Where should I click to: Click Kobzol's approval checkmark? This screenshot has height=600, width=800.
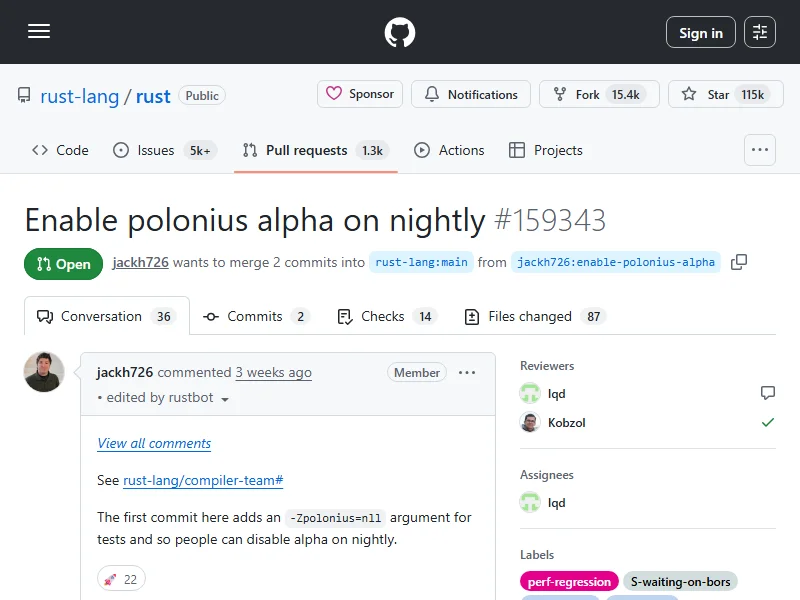coord(768,422)
